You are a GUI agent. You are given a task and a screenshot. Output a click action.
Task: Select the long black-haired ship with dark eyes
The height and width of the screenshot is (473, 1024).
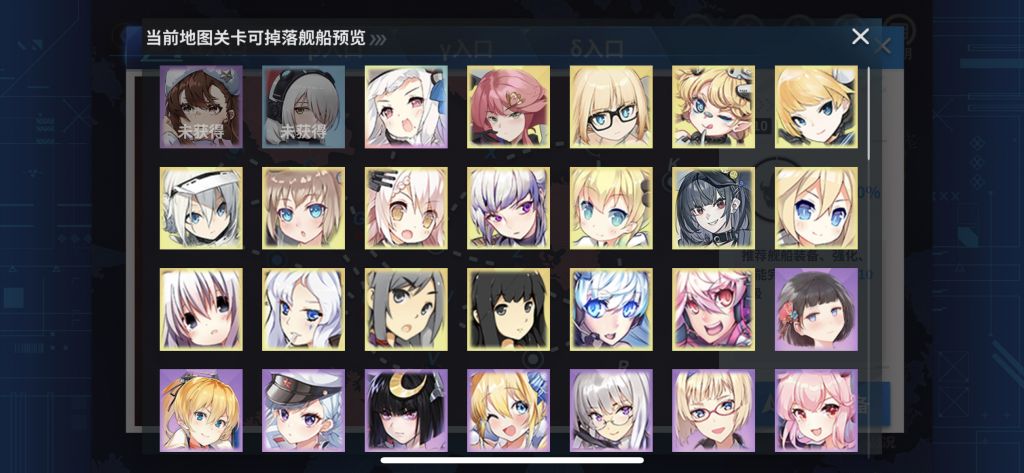click(x=508, y=309)
